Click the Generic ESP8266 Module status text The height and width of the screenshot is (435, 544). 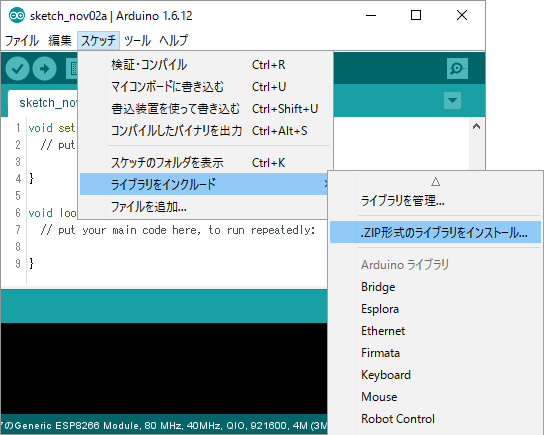click(x=163, y=425)
